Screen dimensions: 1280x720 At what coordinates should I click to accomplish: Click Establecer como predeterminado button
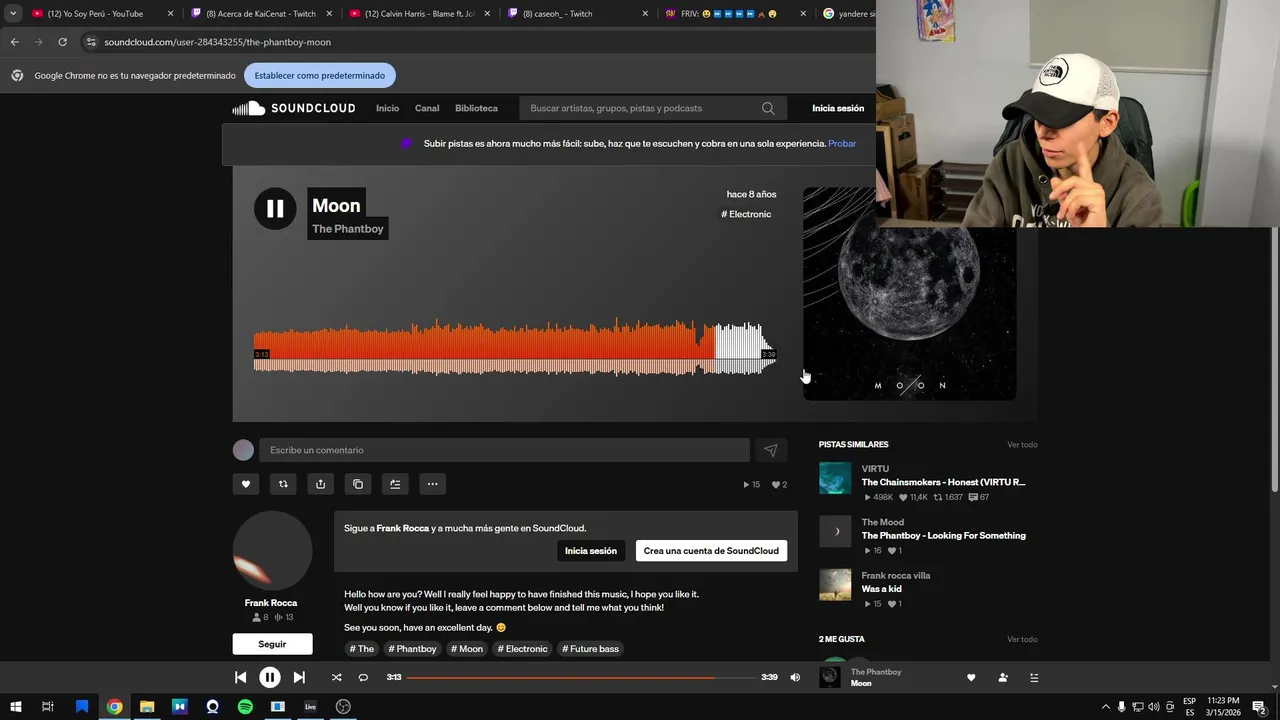click(320, 75)
